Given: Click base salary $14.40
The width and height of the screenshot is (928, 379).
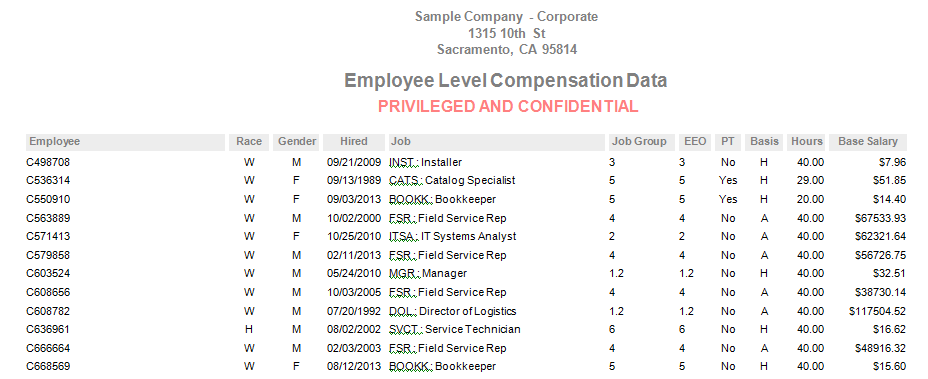Looking at the screenshot, I should (x=890, y=200).
